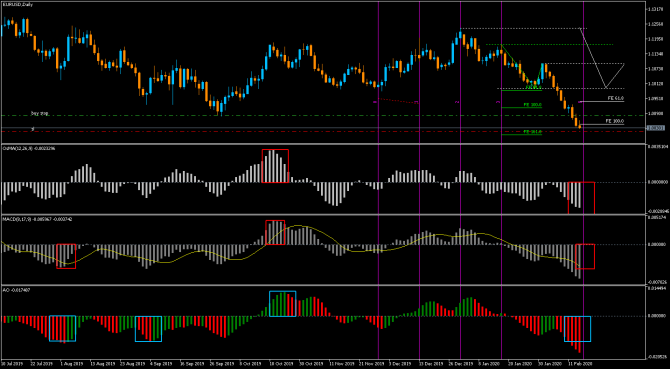
Task: Click the AO indicator panel label
Action: click(x=13, y=290)
